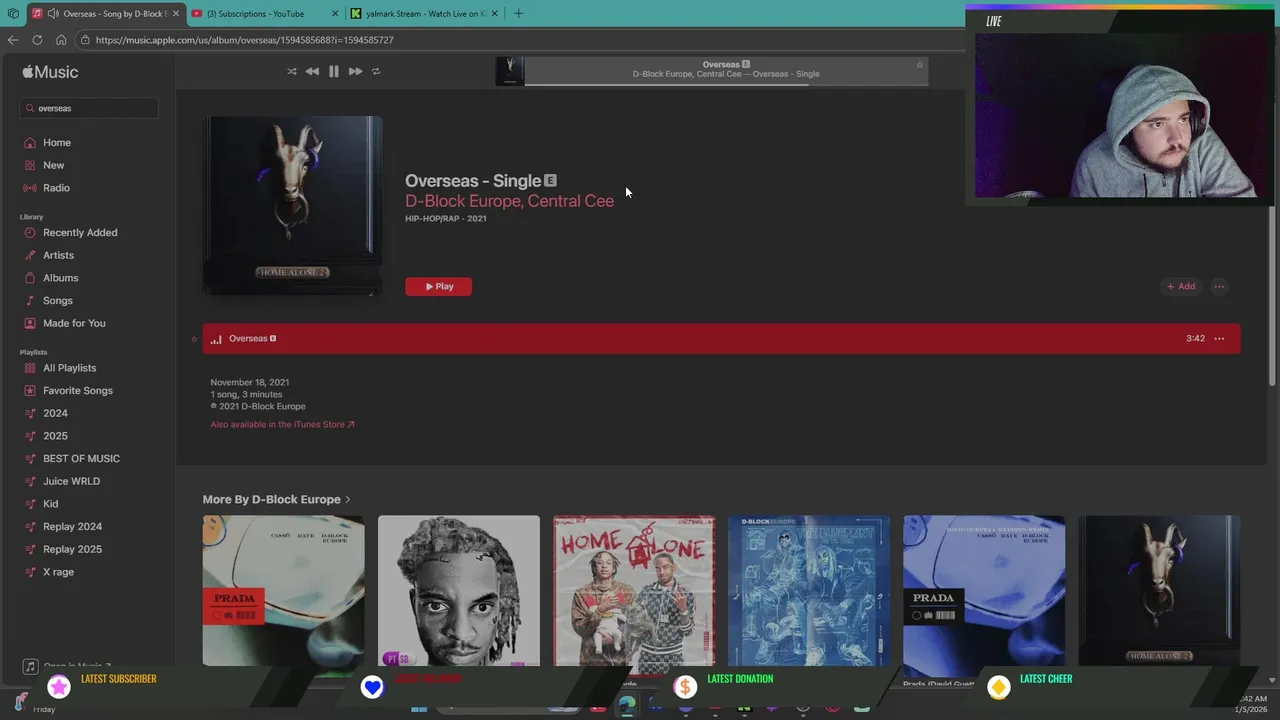This screenshot has height=720, width=1280.
Task: Open the blue Prada remix album cover
Action: [984, 591]
